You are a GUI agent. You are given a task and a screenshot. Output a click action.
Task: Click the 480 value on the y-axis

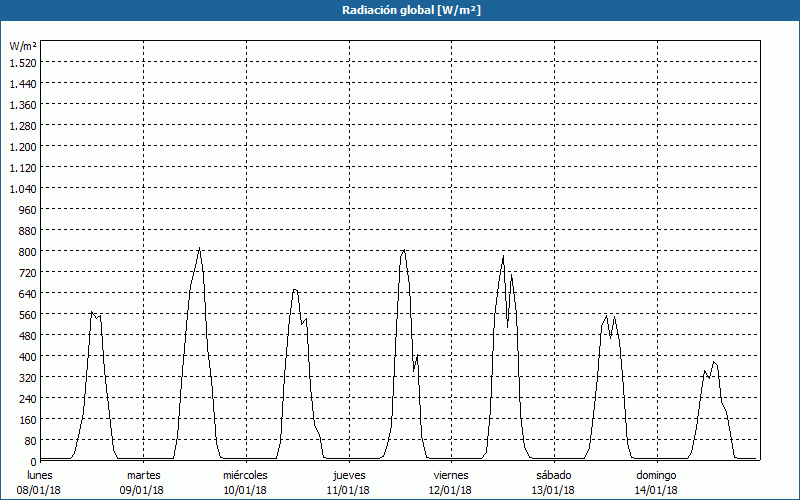(x=27, y=335)
